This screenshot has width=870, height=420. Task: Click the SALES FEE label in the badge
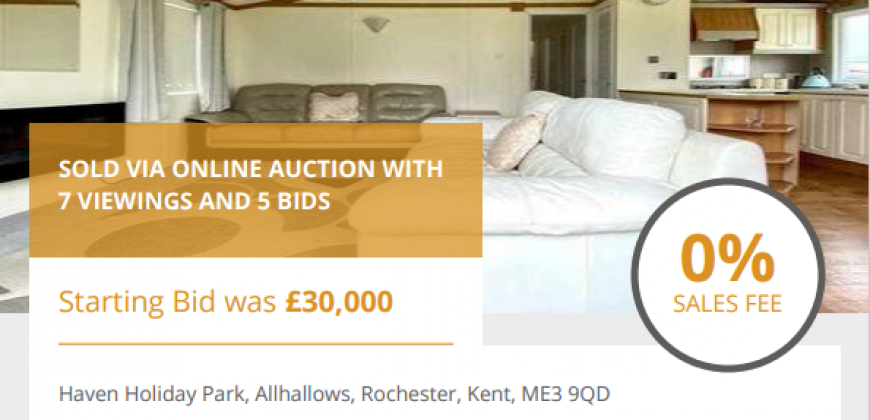point(727,304)
